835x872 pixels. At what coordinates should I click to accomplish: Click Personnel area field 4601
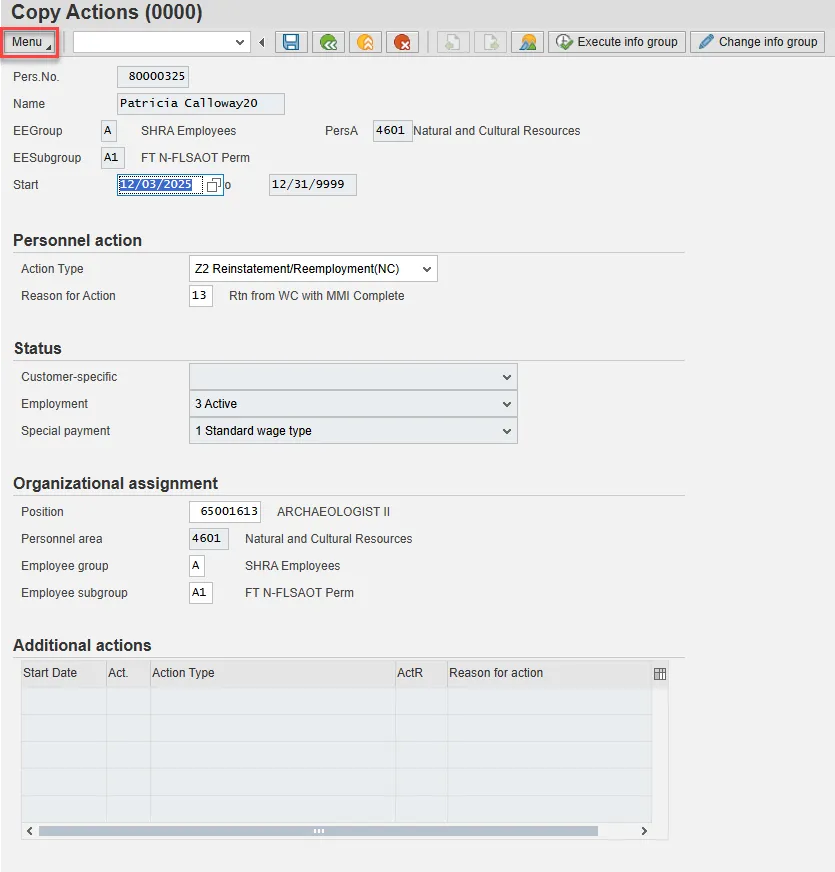[209, 539]
